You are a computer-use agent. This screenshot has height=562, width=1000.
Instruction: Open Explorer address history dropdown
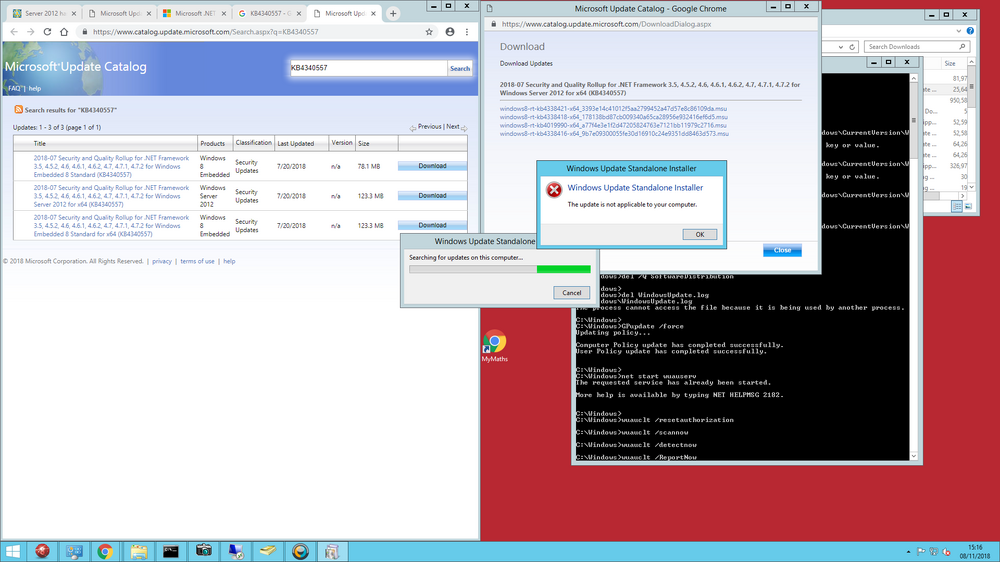(841, 47)
